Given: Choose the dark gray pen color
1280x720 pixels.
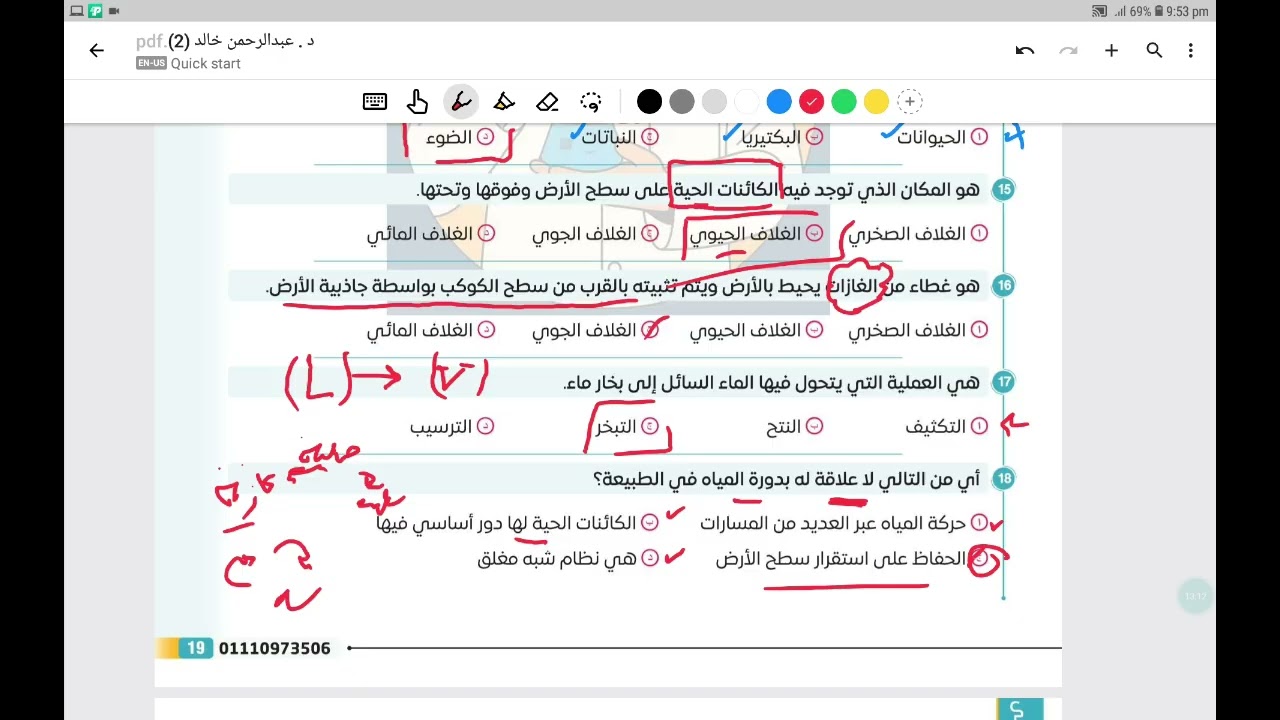Looking at the screenshot, I should pyautogui.click(x=682, y=101).
